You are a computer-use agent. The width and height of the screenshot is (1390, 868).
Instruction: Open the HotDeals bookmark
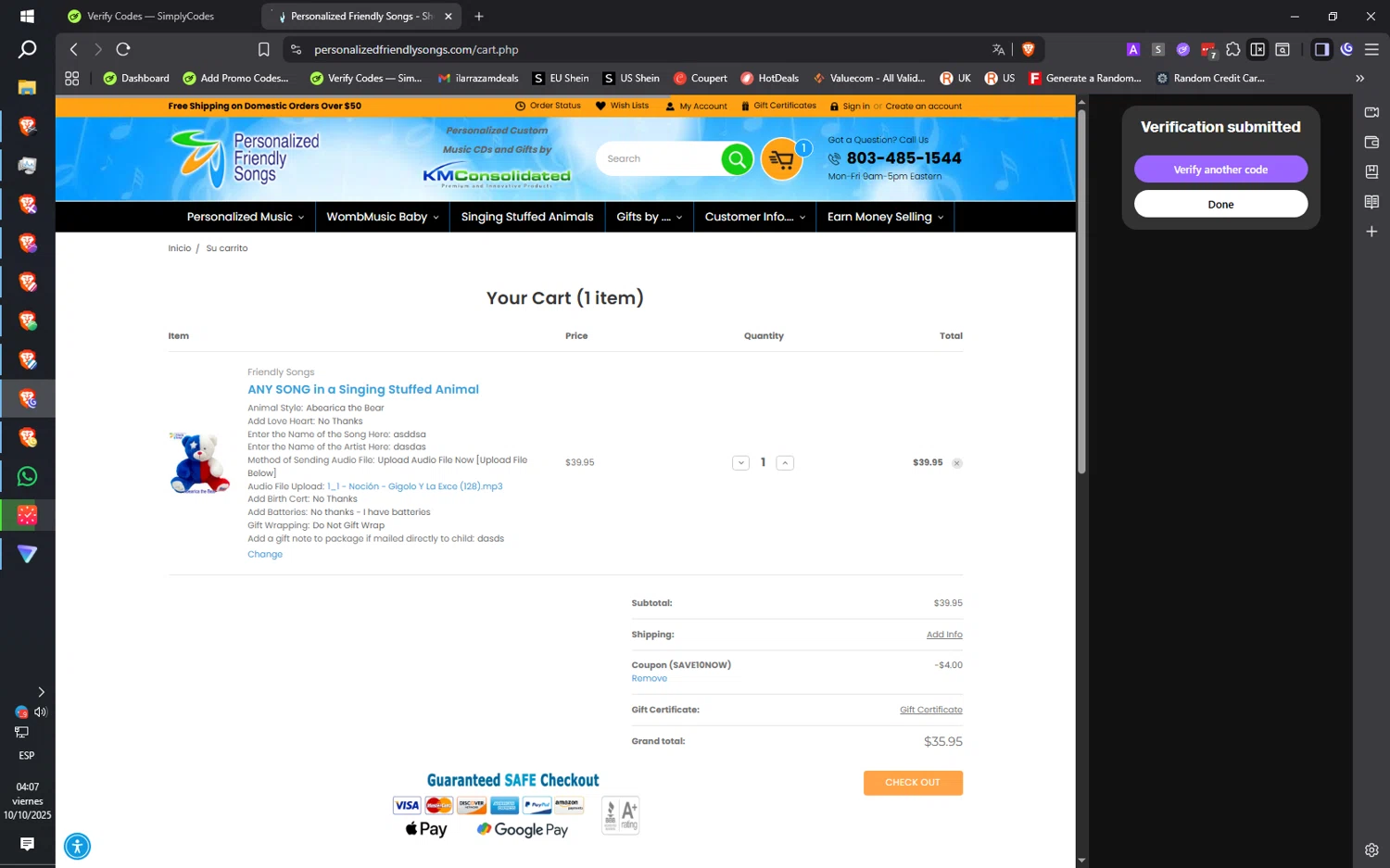coord(769,79)
